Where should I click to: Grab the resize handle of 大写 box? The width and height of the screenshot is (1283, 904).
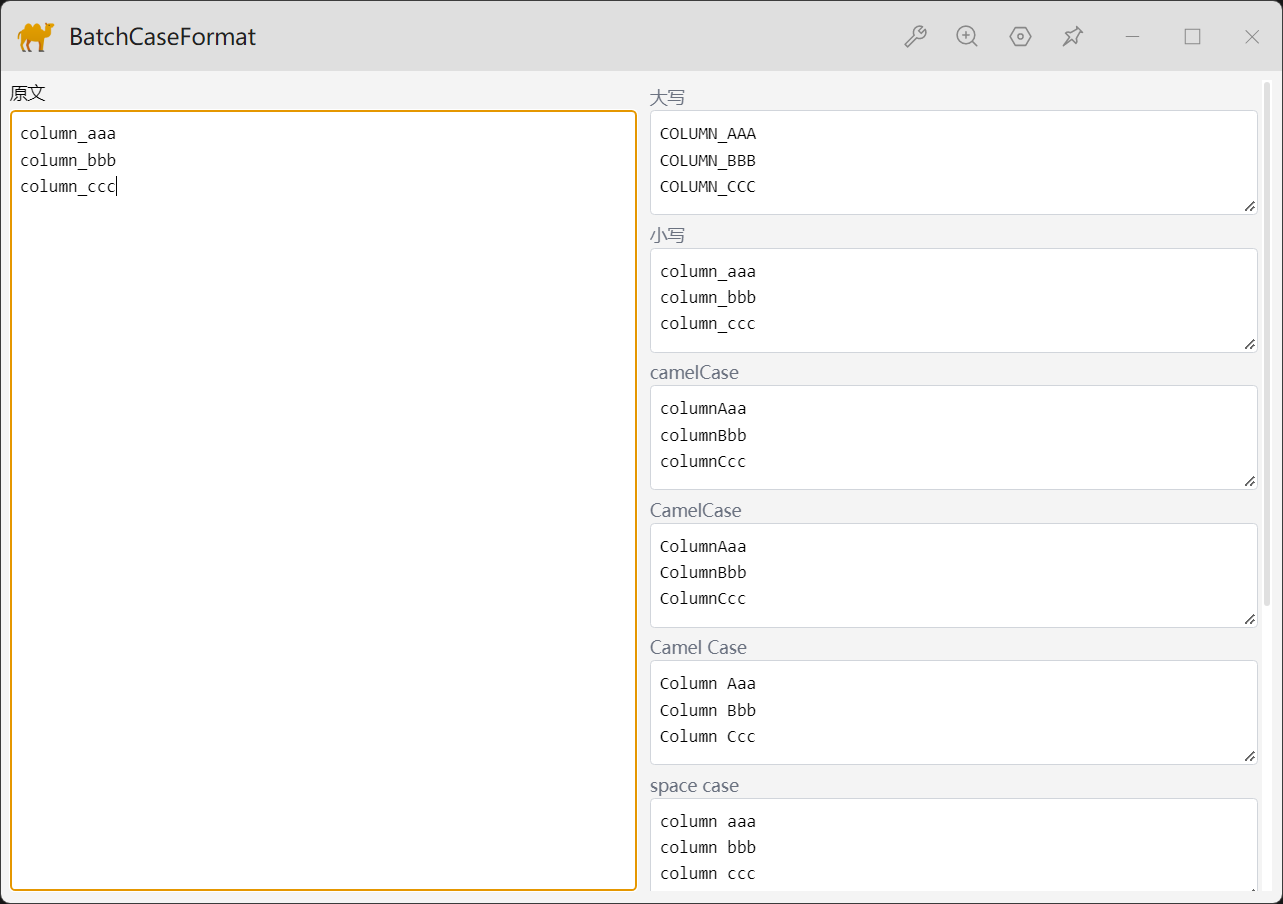click(1249, 206)
